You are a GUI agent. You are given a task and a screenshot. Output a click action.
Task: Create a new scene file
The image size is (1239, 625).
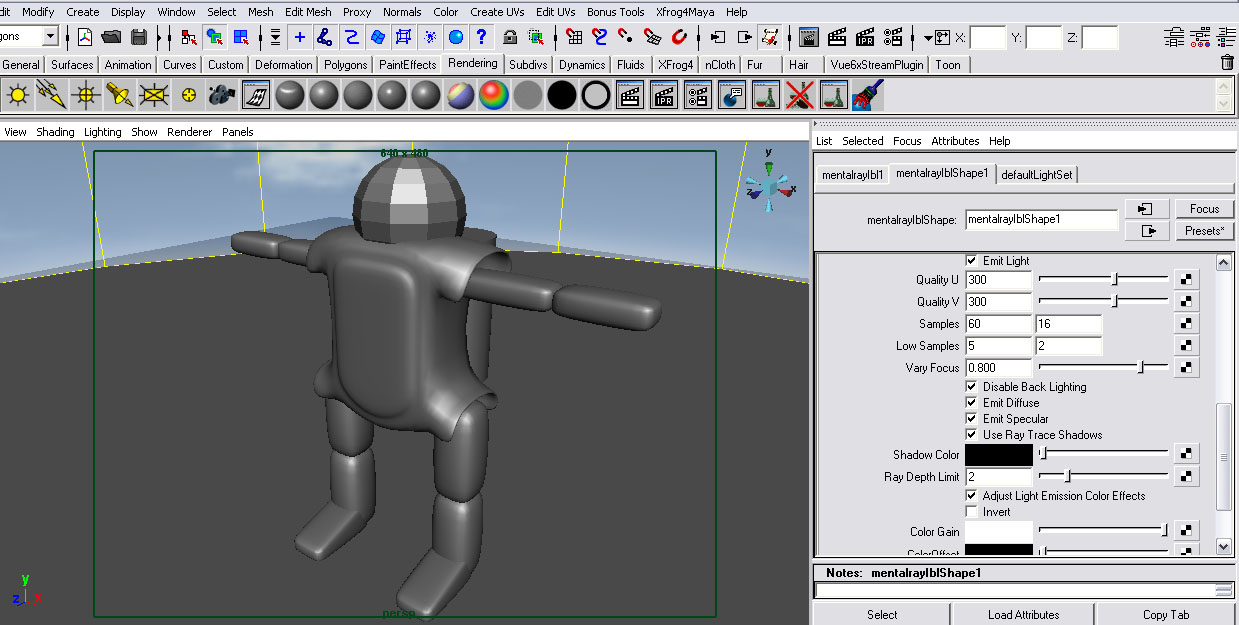[x=85, y=38]
